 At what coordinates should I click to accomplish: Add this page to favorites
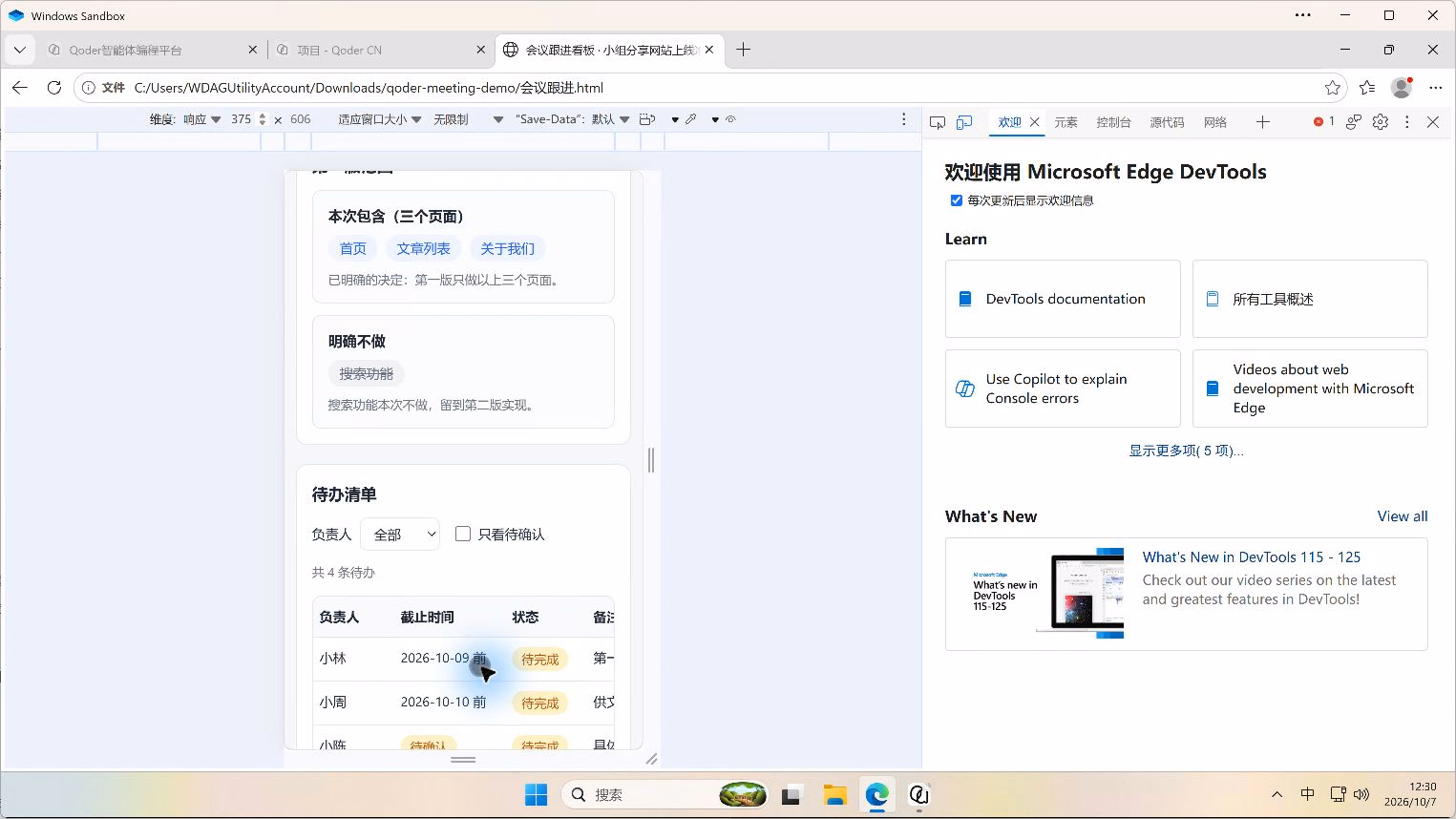pyautogui.click(x=1333, y=88)
